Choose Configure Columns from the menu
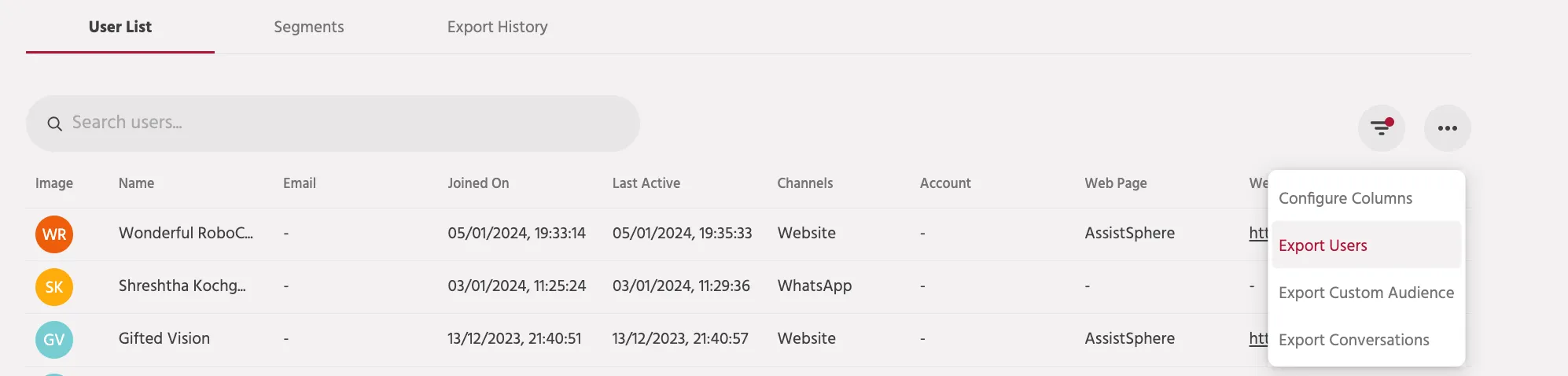This screenshot has height=376, width=1568. pyautogui.click(x=1367, y=198)
